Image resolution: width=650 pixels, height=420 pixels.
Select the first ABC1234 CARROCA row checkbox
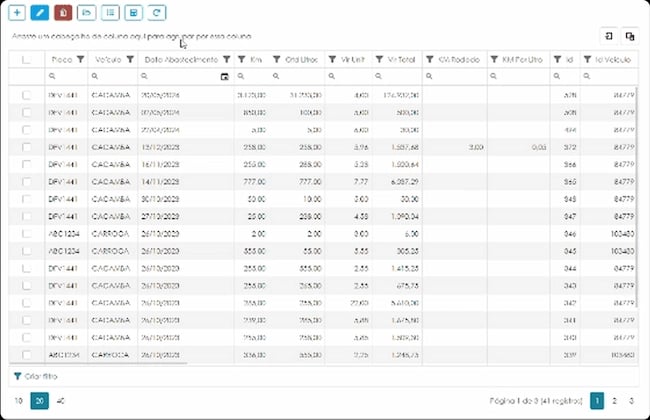pos(27,233)
